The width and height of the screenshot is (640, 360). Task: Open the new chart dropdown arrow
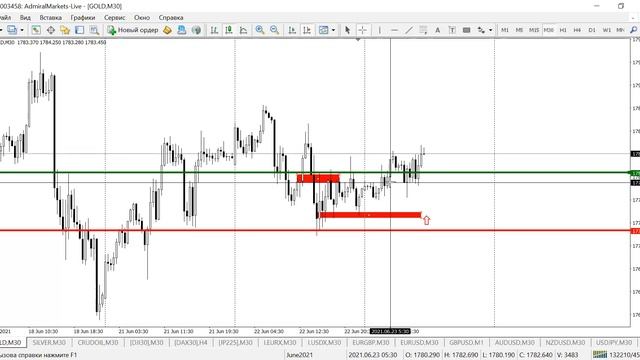[22, 30]
